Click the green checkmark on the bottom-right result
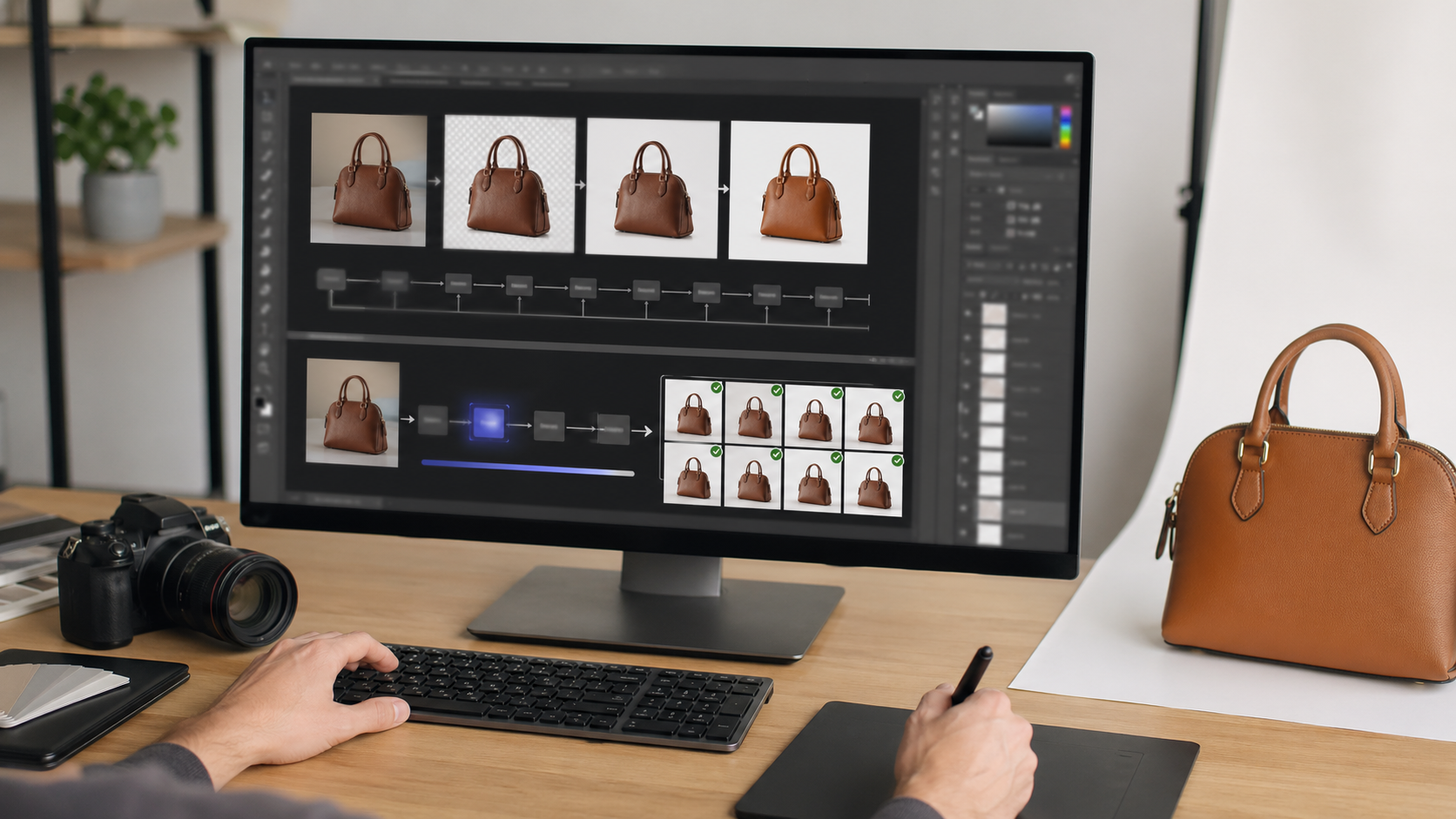Screen dimensions: 1456x819 (897, 460)
